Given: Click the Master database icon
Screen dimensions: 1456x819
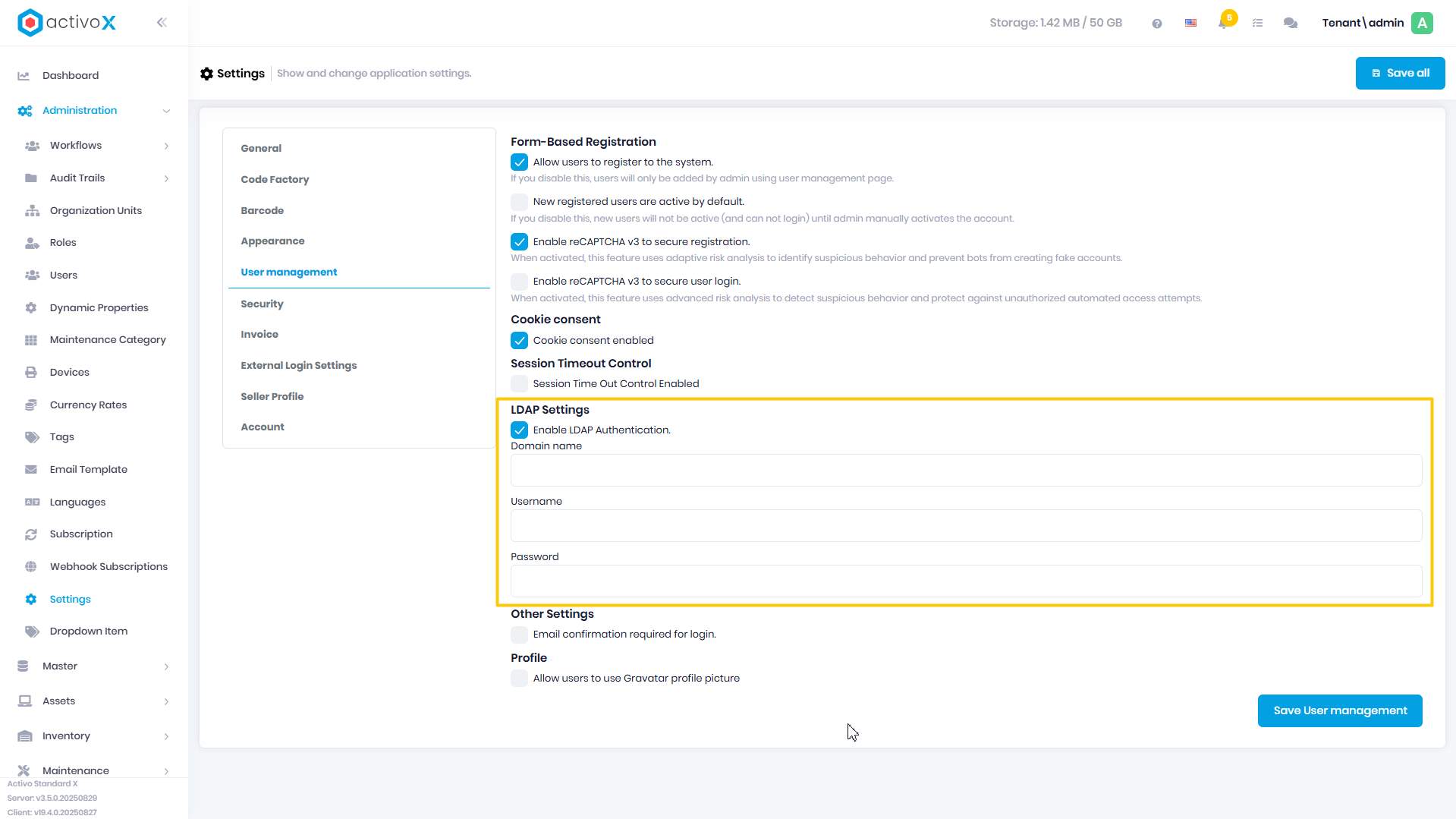Looking at the screenshot, I should click(23, 666).
